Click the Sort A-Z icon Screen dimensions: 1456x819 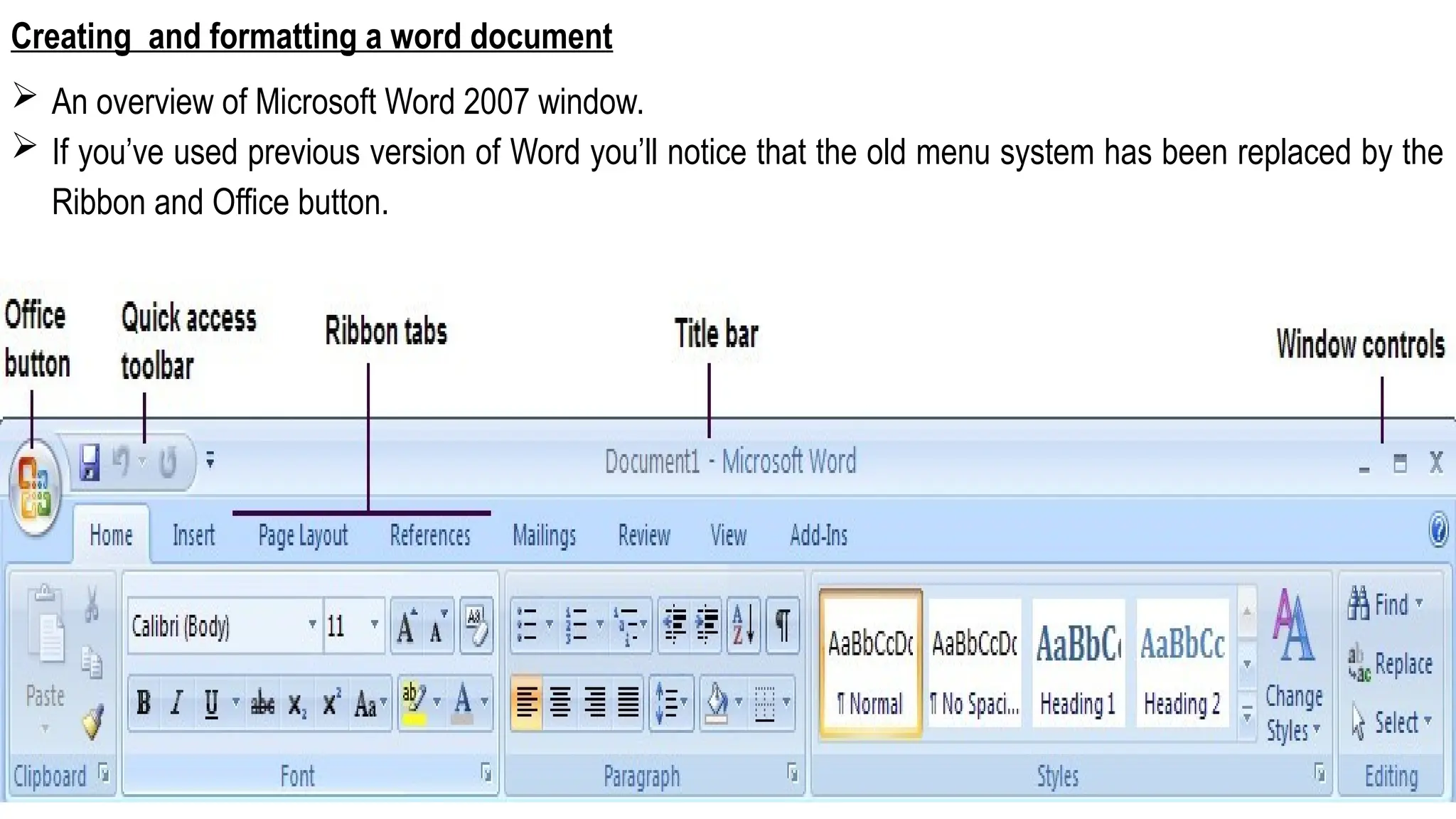tap(744, 625)
